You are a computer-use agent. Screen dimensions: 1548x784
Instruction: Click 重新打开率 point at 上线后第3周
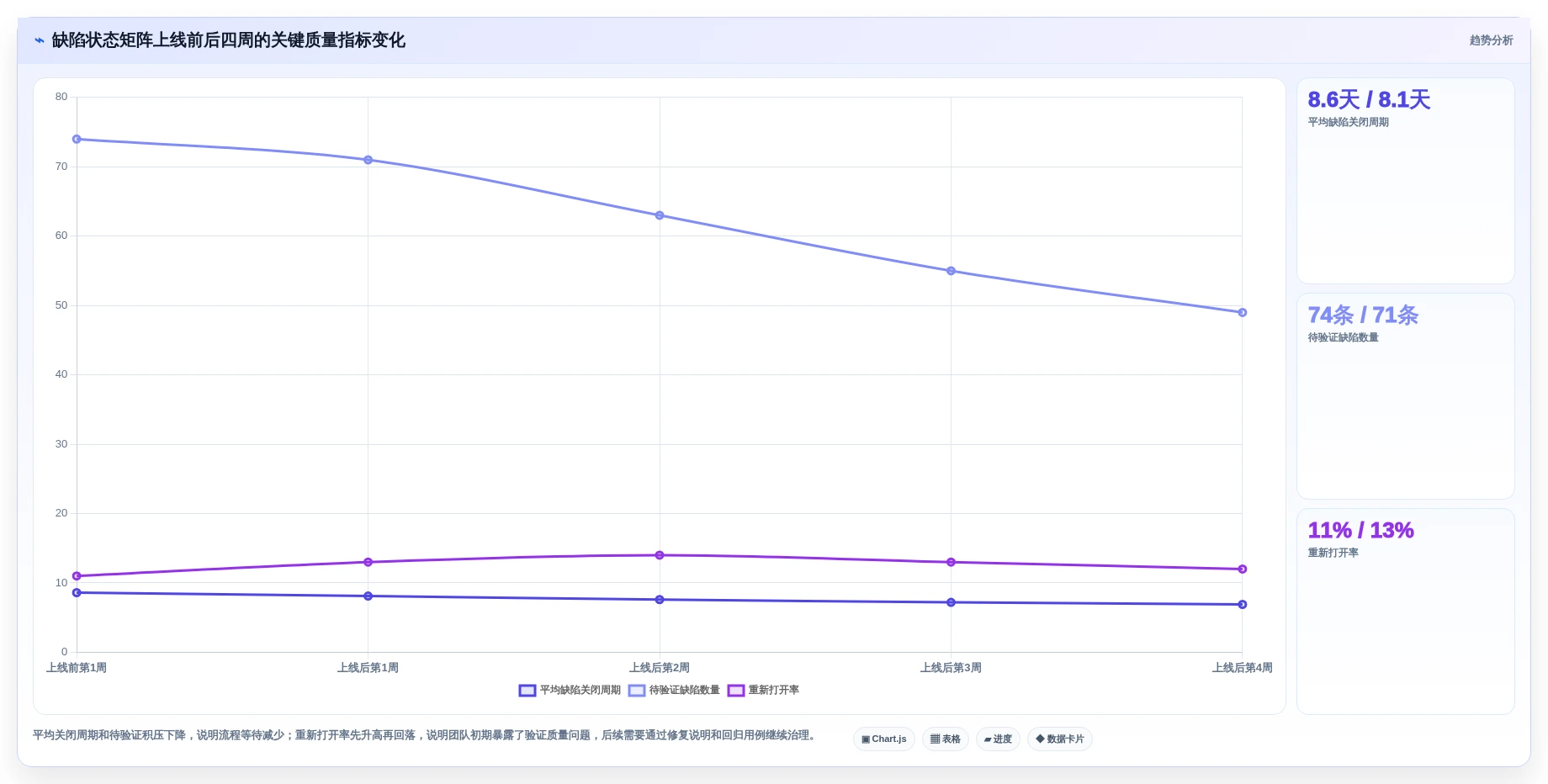coord(951,562)
